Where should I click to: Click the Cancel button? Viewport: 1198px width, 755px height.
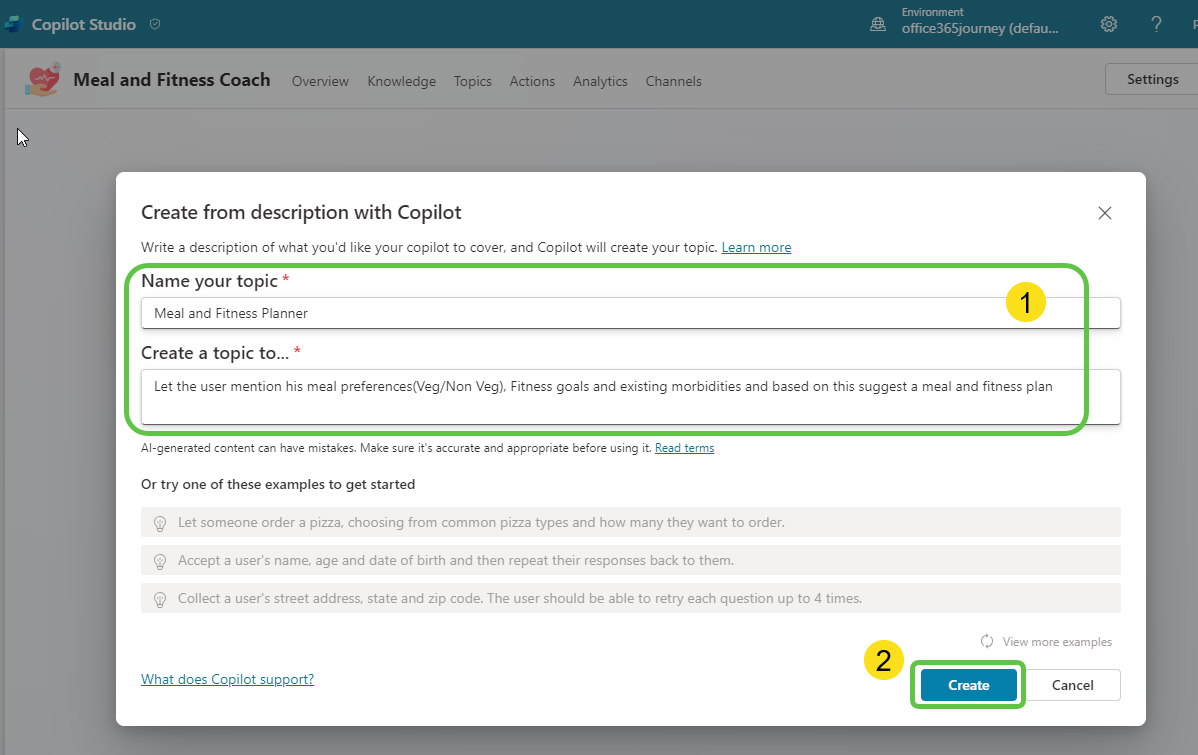tap(1072, 685)
